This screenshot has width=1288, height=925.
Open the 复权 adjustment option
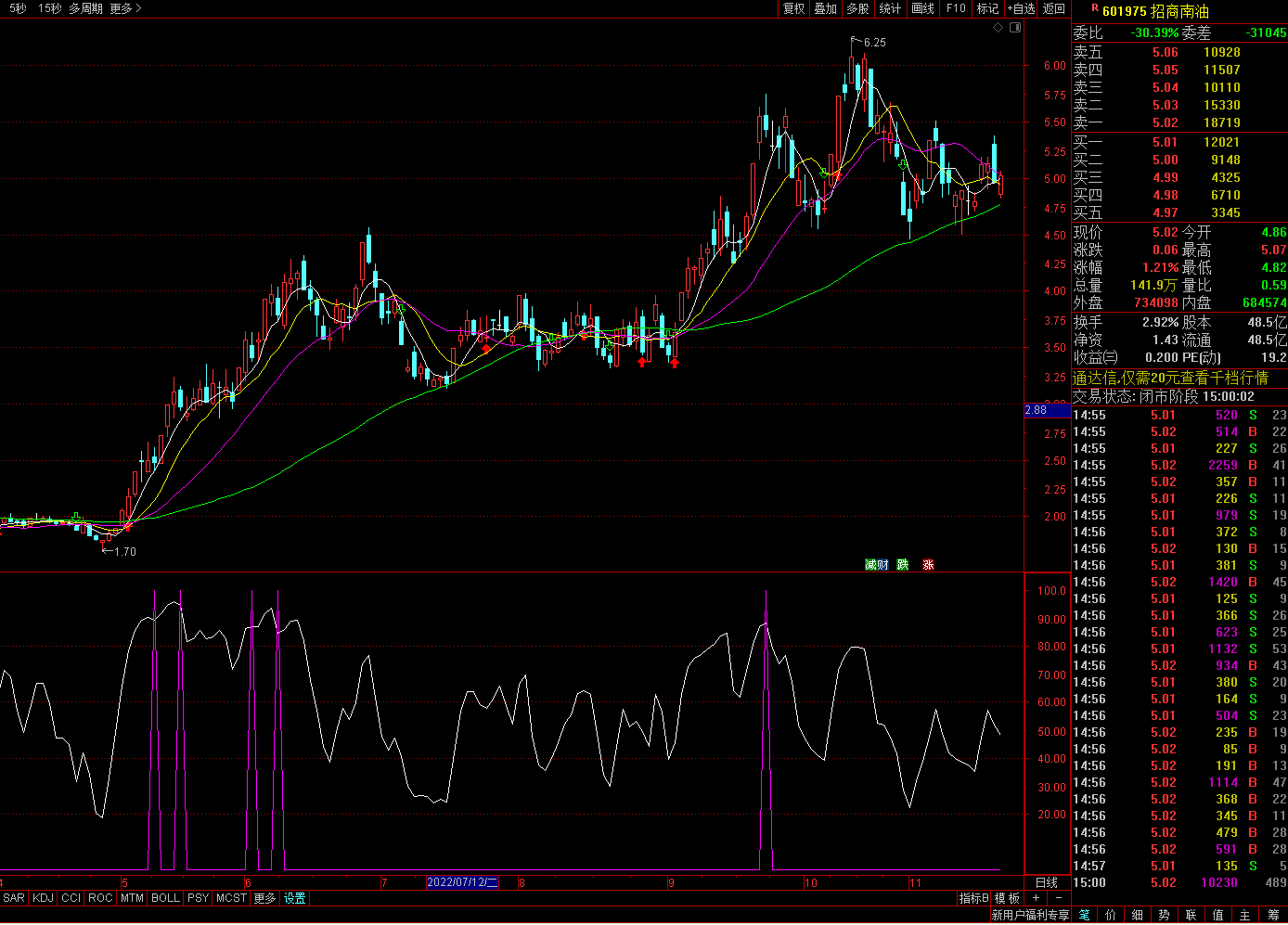794,8
